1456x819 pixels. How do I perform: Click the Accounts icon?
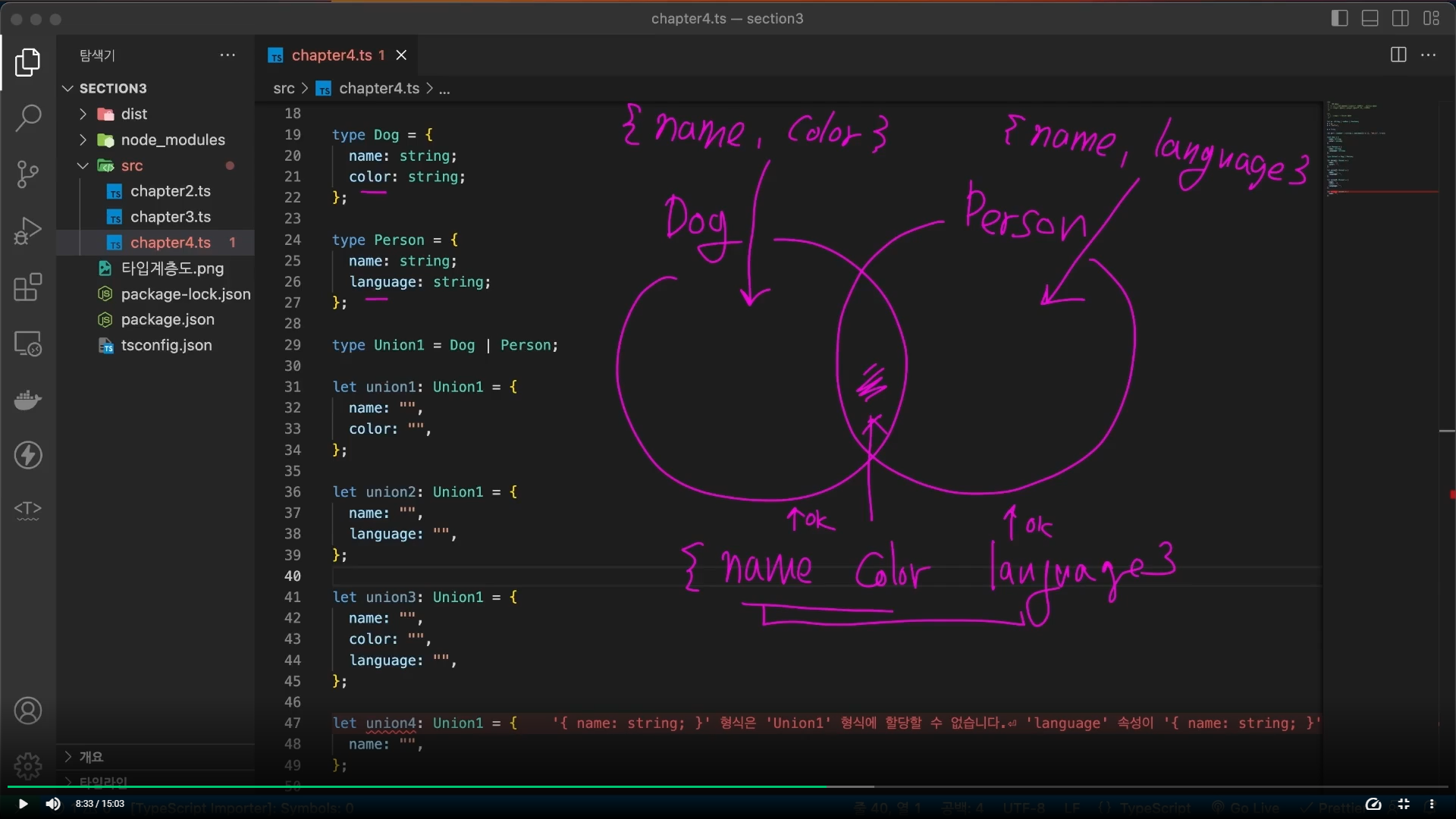(x=28, y=711)
